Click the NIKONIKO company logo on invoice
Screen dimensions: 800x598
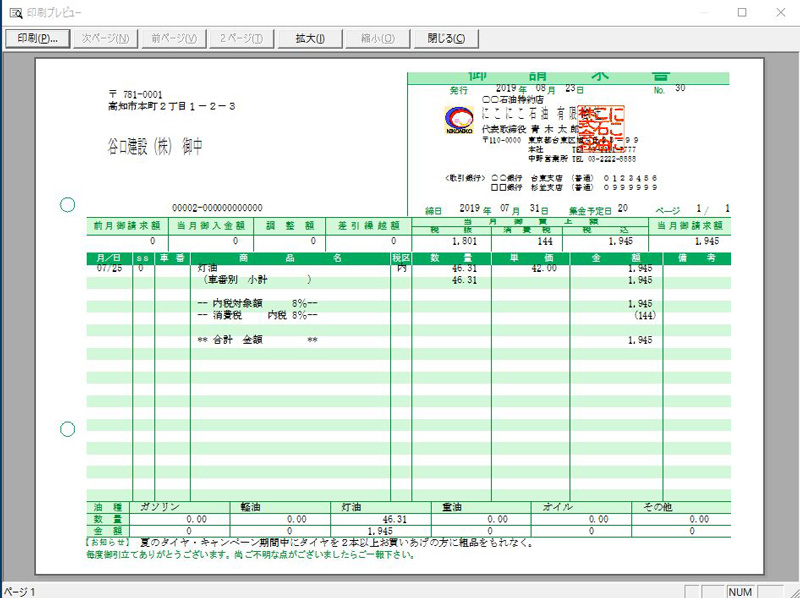[460, 122]
